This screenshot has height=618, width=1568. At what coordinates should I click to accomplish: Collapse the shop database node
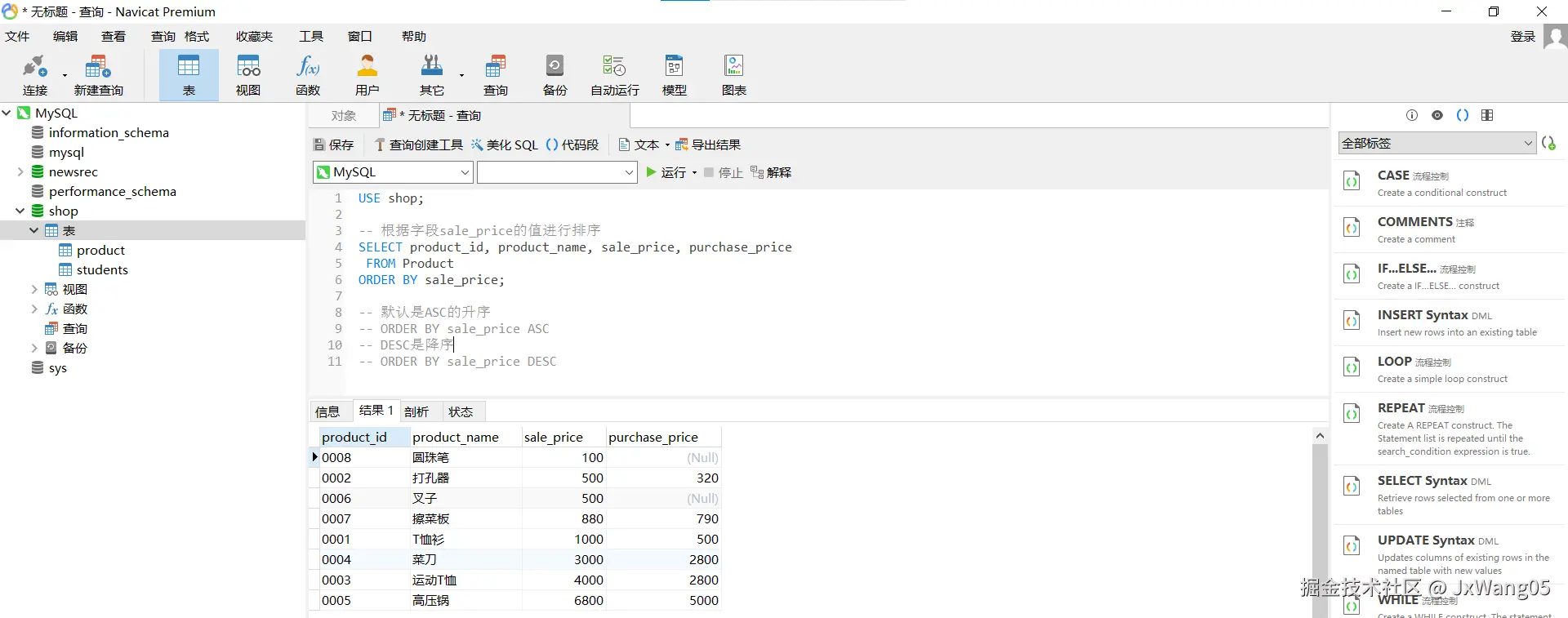pos(20,211)
